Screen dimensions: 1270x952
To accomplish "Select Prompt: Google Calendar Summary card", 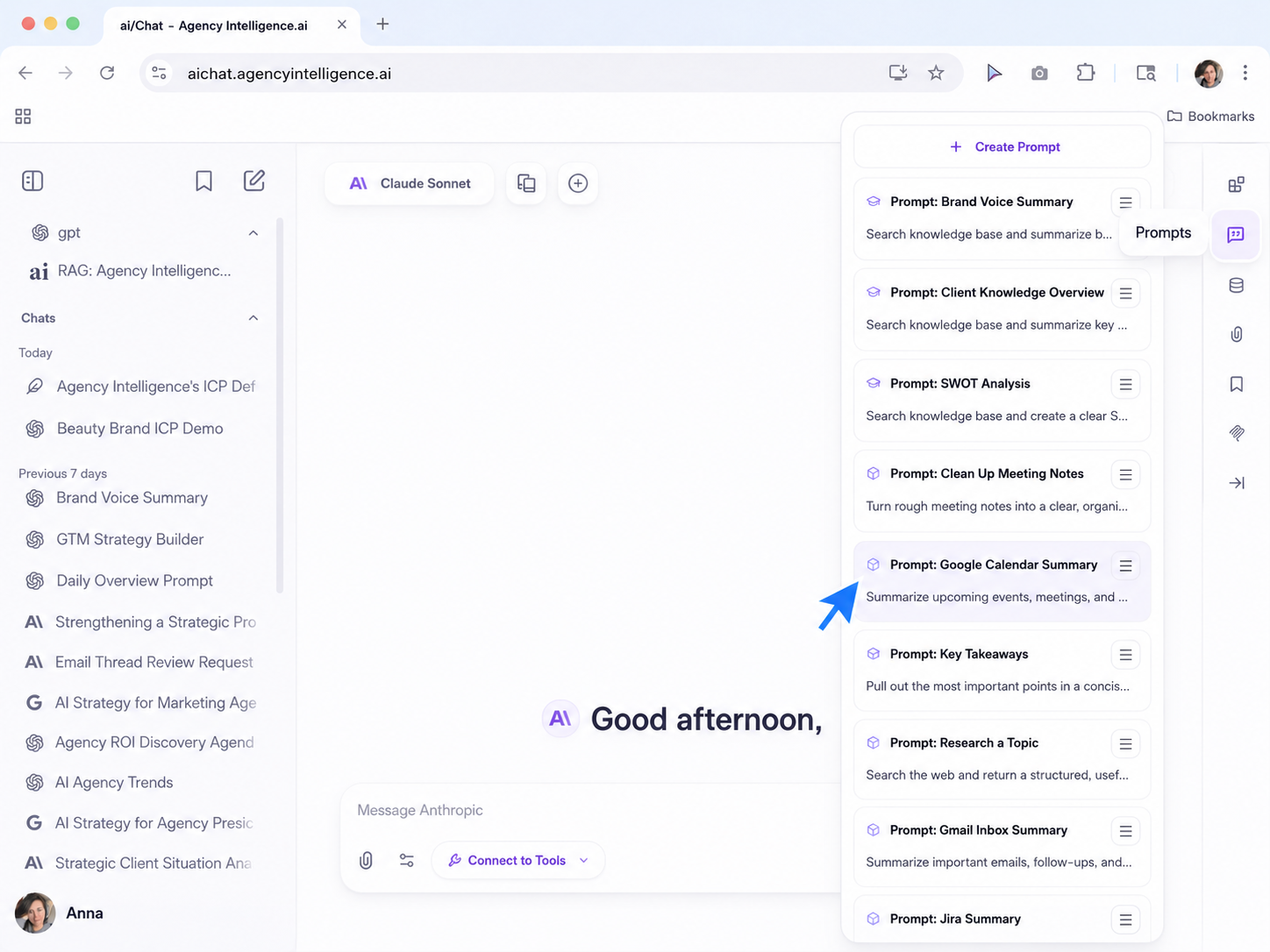I will (x=1002, y=581).
